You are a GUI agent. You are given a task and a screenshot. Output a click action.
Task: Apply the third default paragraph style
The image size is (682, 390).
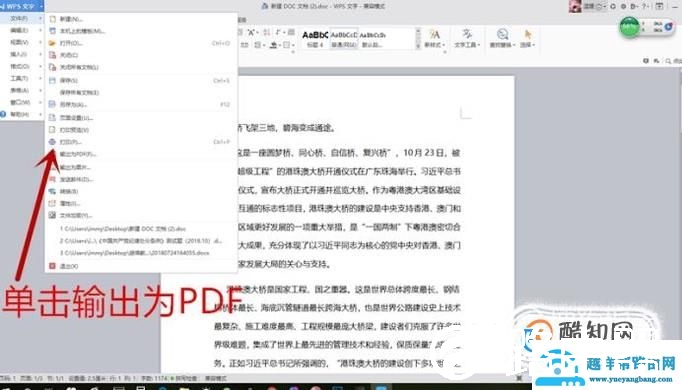(x=372, y=39)
